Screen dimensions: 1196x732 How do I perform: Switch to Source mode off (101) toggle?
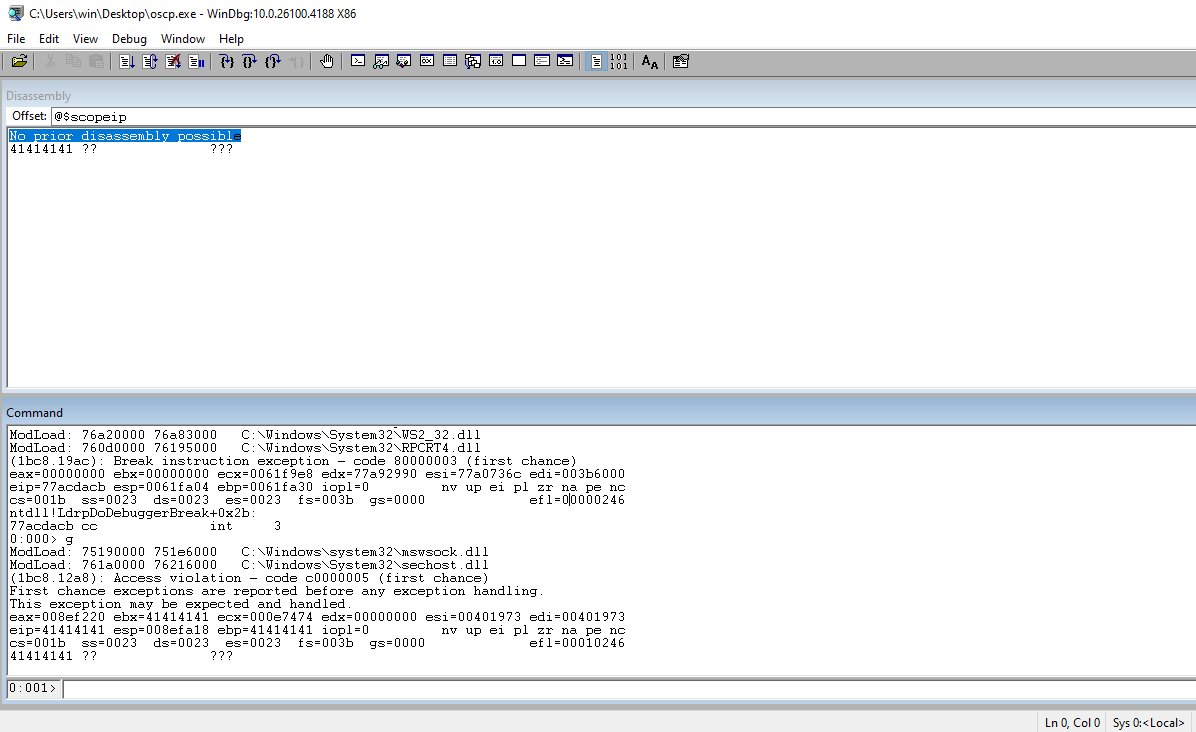point(619,61)
